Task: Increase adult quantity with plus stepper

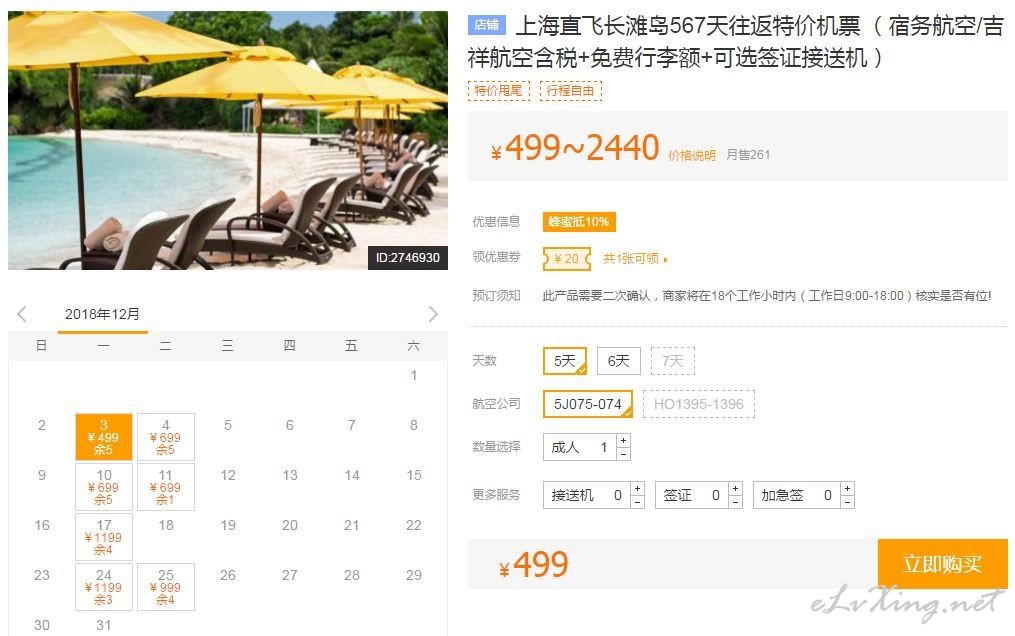Action: click(623, 440)
